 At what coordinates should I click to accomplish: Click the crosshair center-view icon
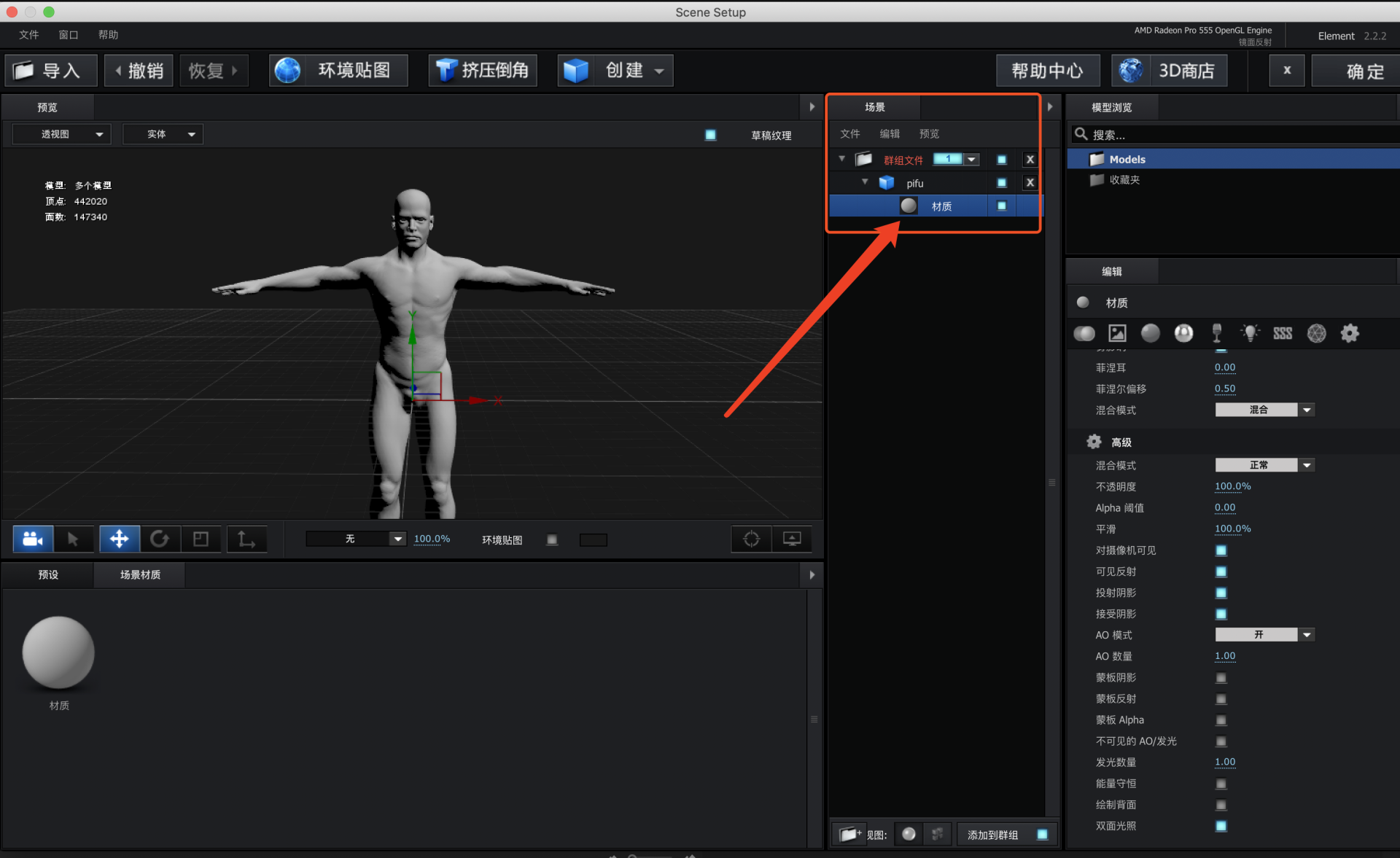pos(751,539)
